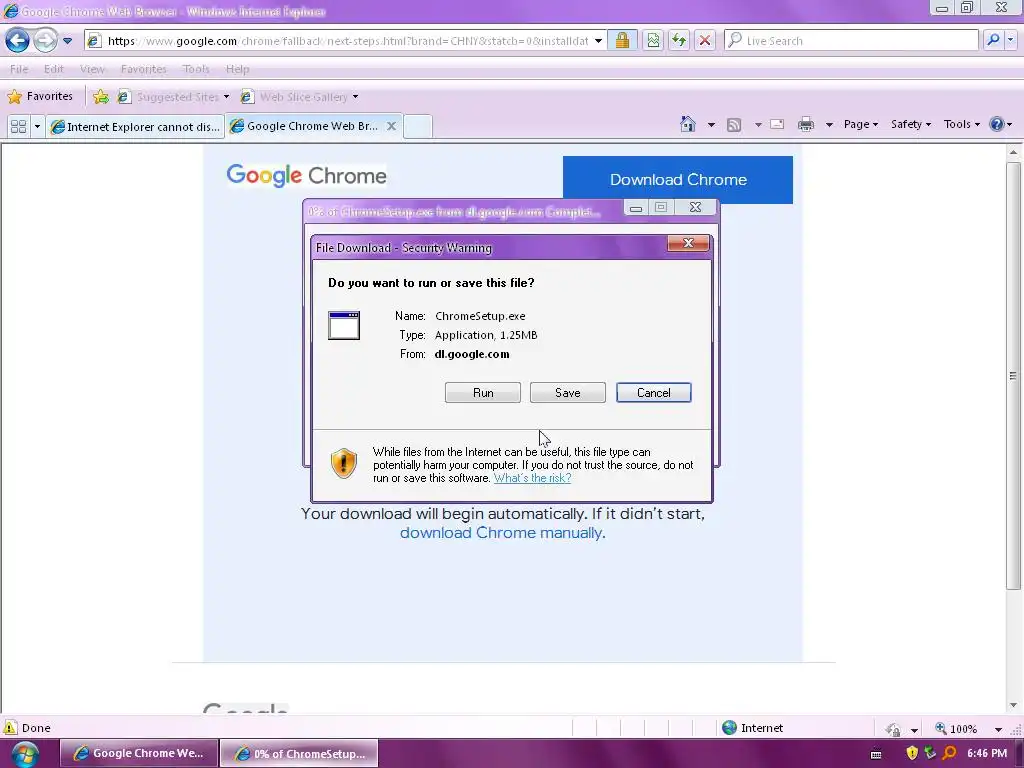The height and width of the screenshot is (768, 1024).
Task: Close the Google Chrome Web Browser tab
Action: pyautogui.click(x=391, y=126)
